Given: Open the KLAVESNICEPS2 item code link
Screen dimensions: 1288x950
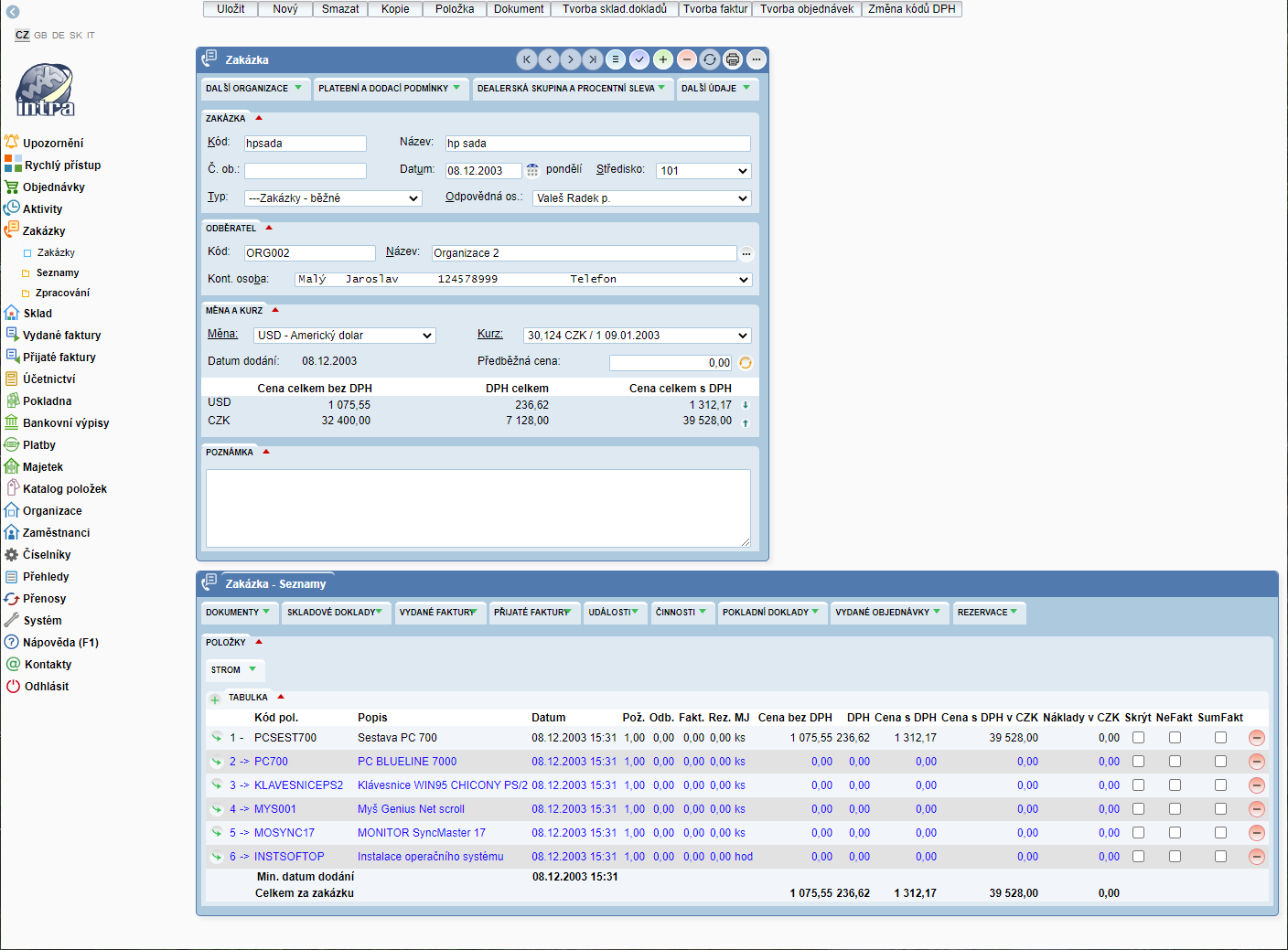Looking at the screenshot, I should [x=298, y=785].
